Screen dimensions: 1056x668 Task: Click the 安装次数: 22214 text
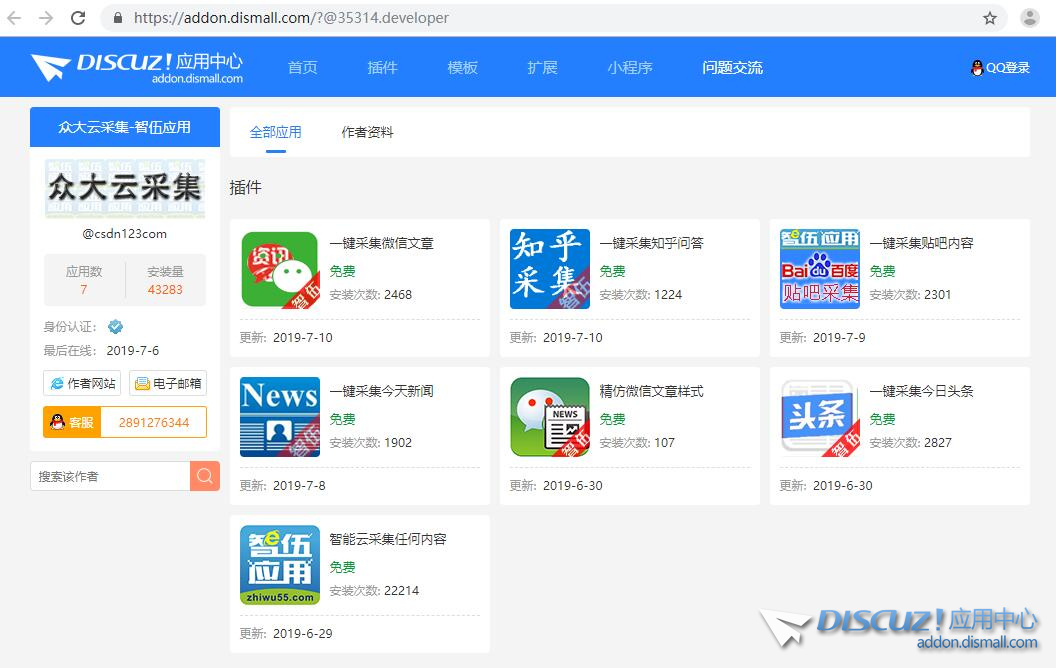(374, 591)
